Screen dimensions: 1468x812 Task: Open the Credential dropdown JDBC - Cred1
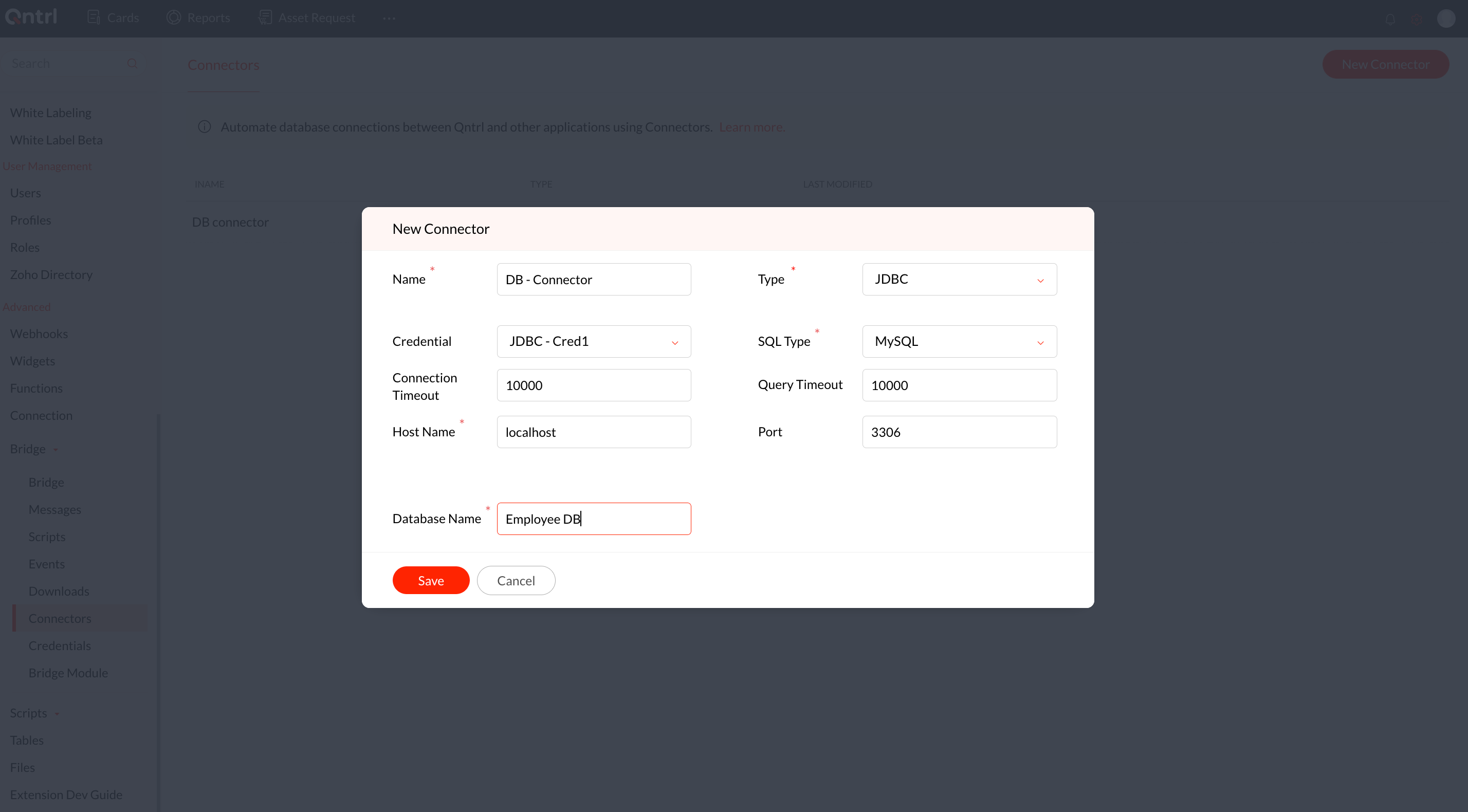pos(594,341)
